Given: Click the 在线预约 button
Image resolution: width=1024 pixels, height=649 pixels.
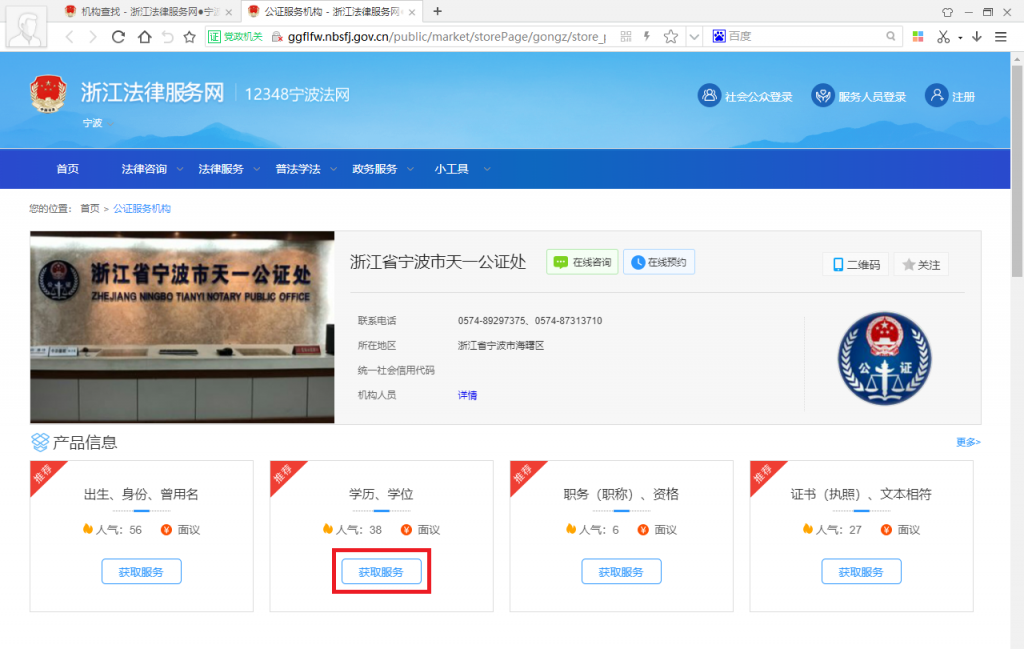Looking at the screenshot, I should click(x=659, y=262).
